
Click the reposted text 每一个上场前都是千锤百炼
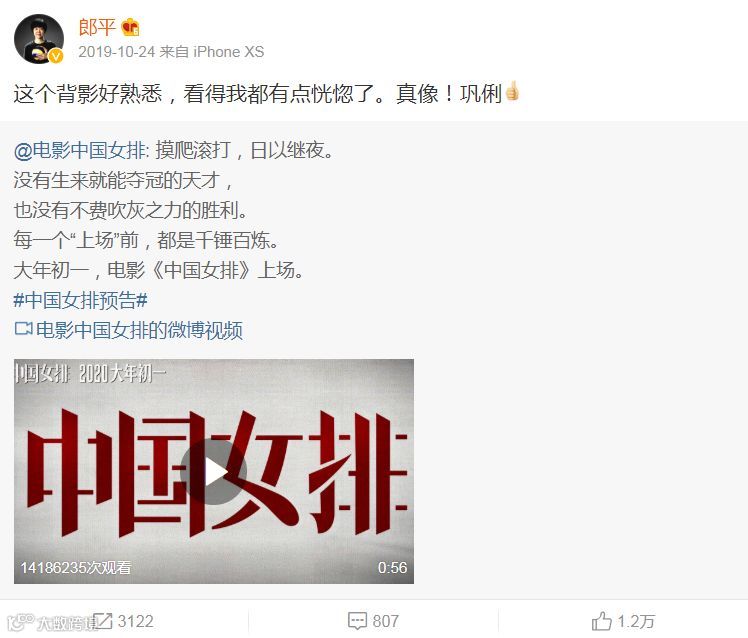pos(146,240)
